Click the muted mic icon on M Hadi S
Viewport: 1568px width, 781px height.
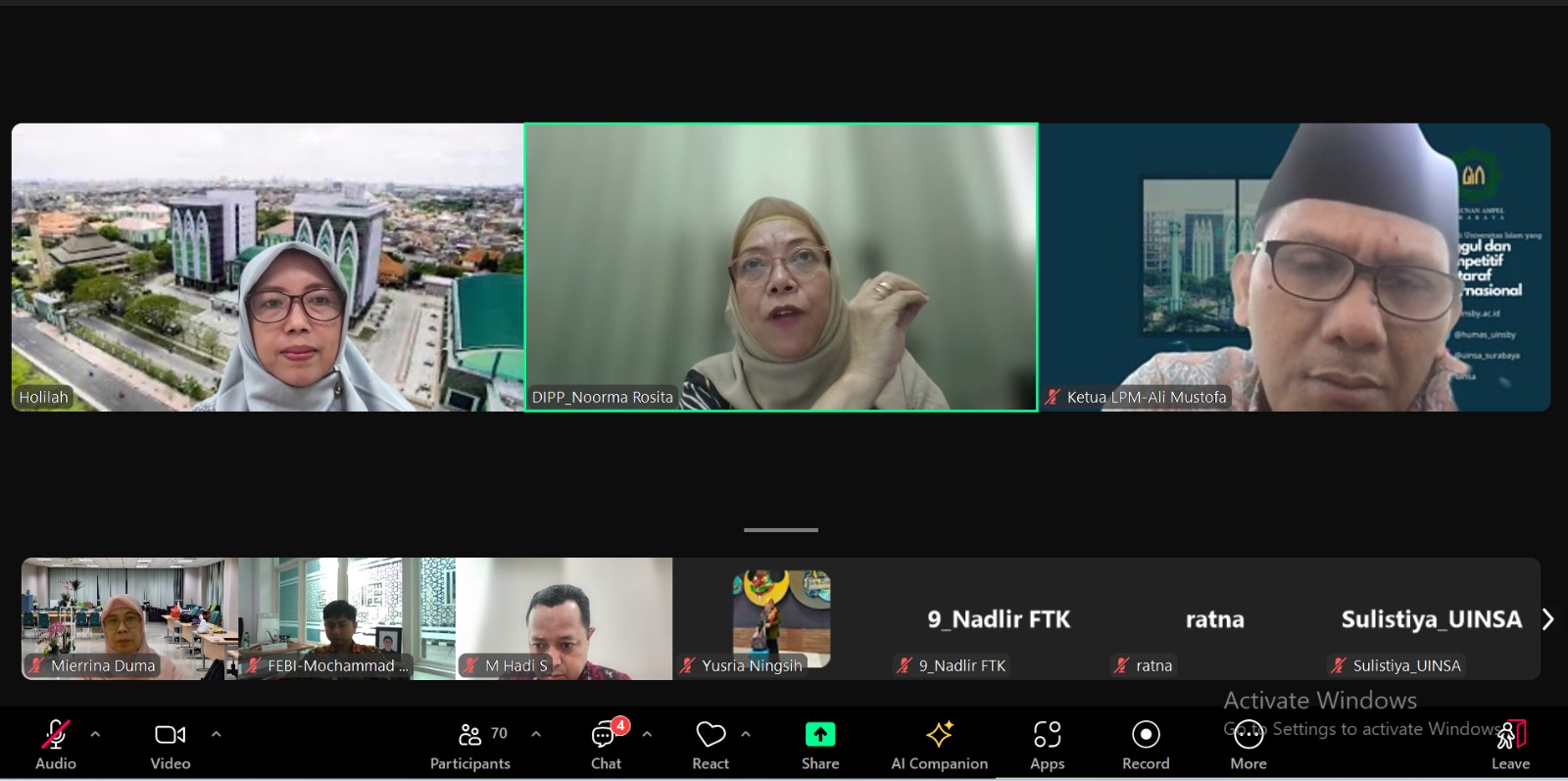pos(470,665)
